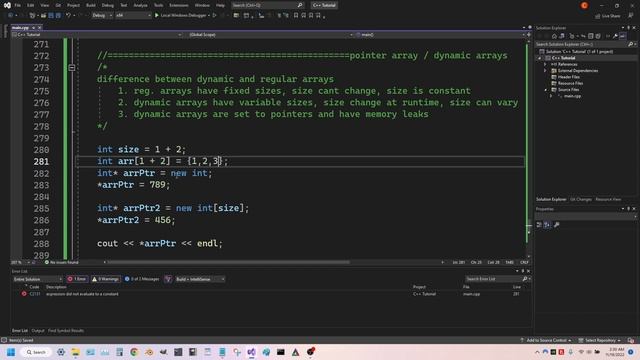Image resolution: width=640 pixels, height=360 pixels.
Task: Click the search magnifier in title bar
Action: (300, 5)
